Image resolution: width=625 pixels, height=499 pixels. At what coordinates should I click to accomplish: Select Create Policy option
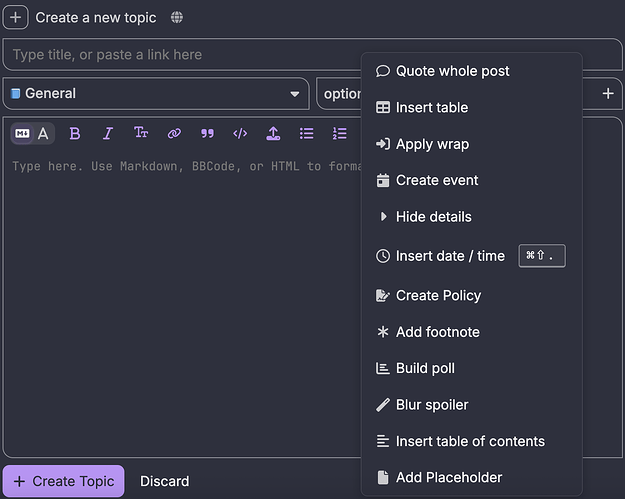point(472,296)
